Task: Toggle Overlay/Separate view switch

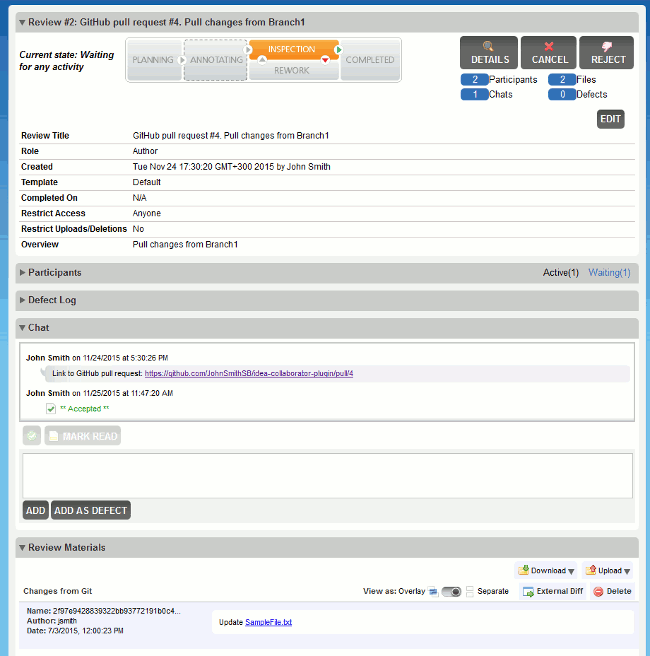Action: click(451, 592)
